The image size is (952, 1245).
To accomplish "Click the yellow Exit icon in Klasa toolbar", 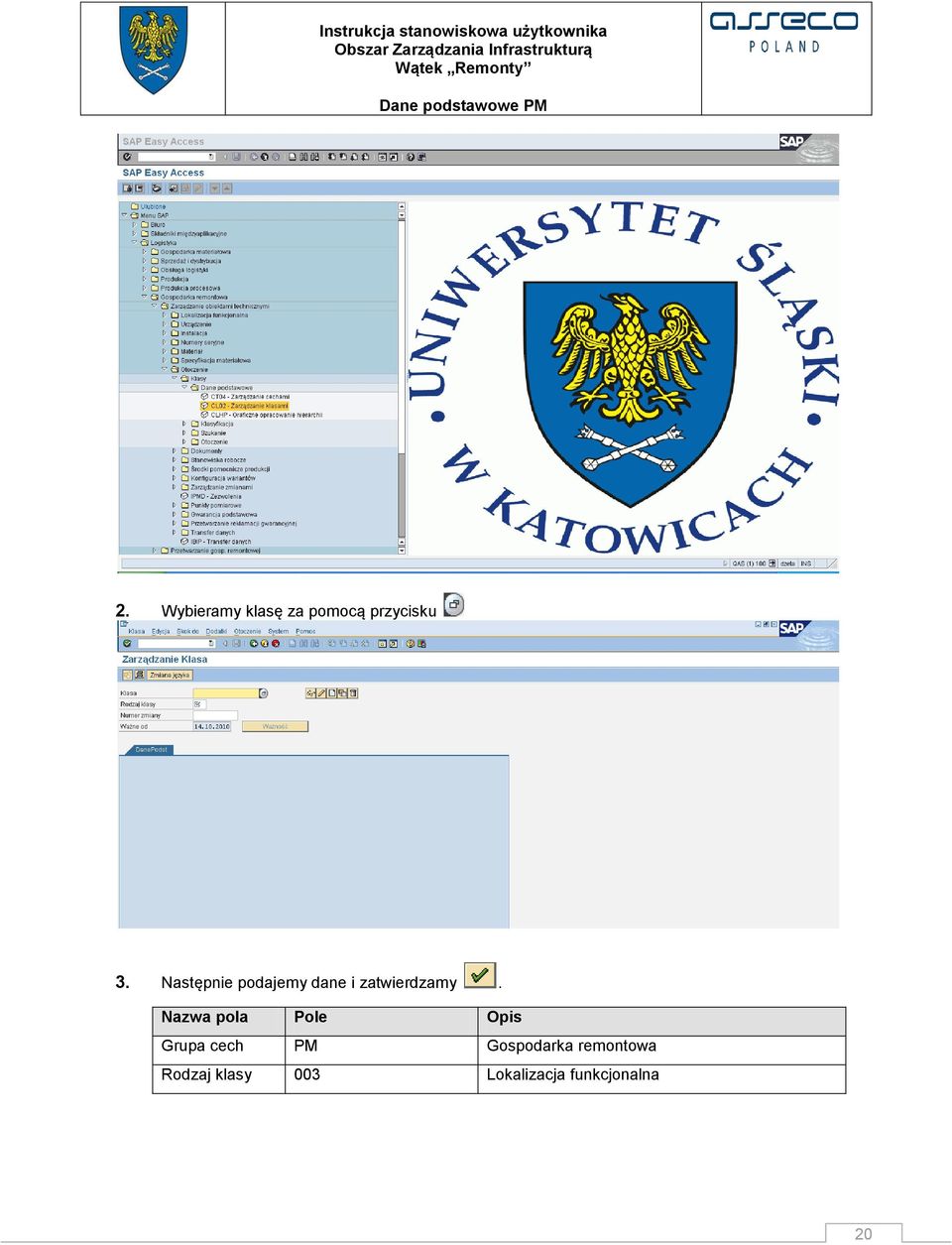I will click(265, 644).
